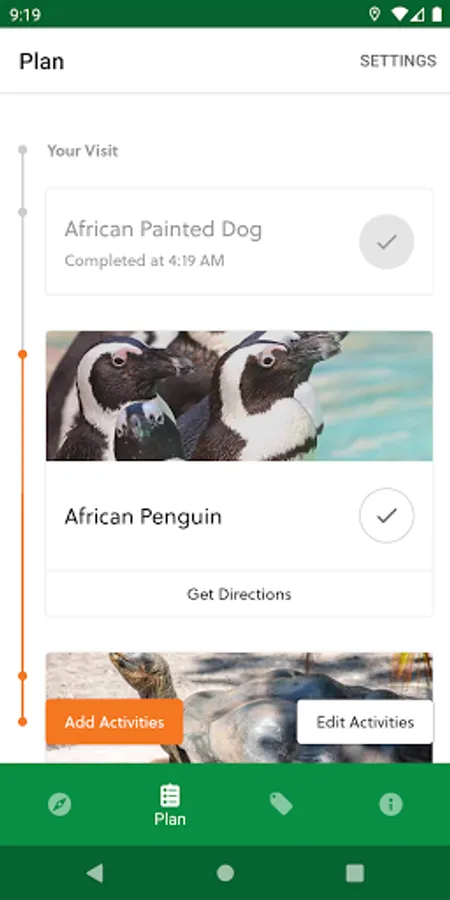Open the info circle icon
The height and width of the screenshot is (900, 450).
coord(391,804)
